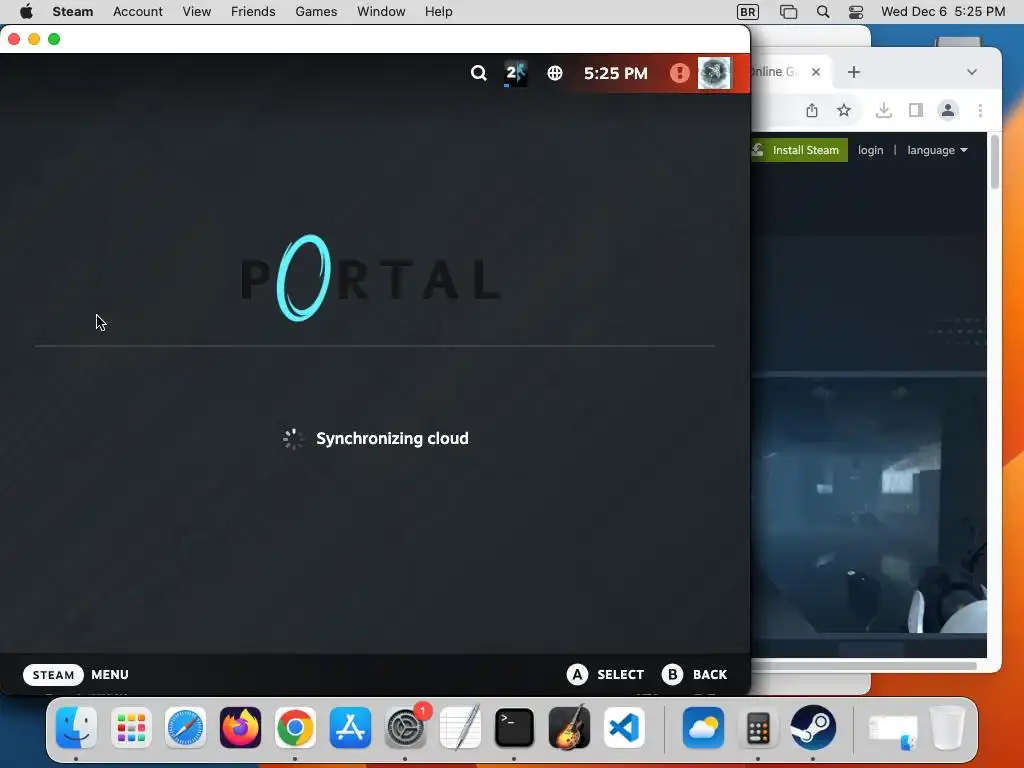
Task: Click the Synchronizing cloud status text
Action: pos(392,438)
